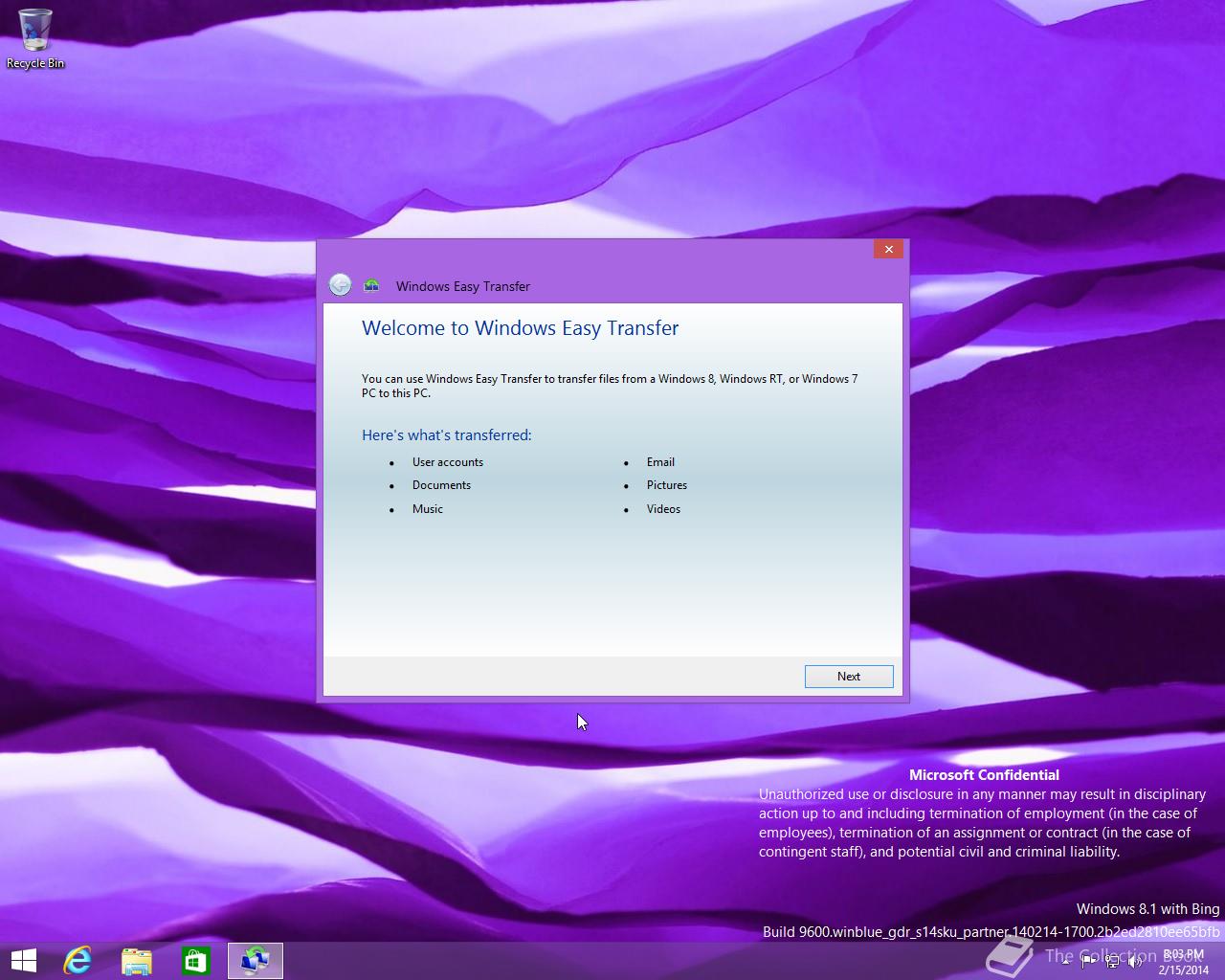Click the 'Pictures' list item

667,485
